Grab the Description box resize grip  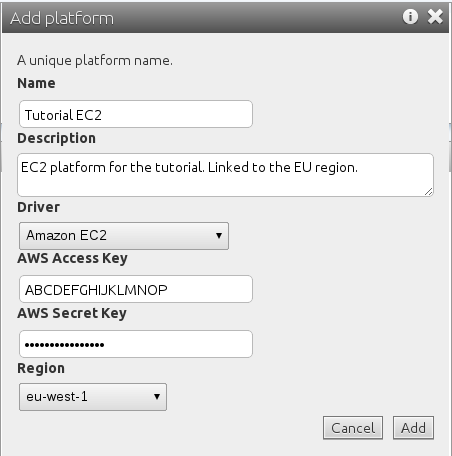pos(429,191)
